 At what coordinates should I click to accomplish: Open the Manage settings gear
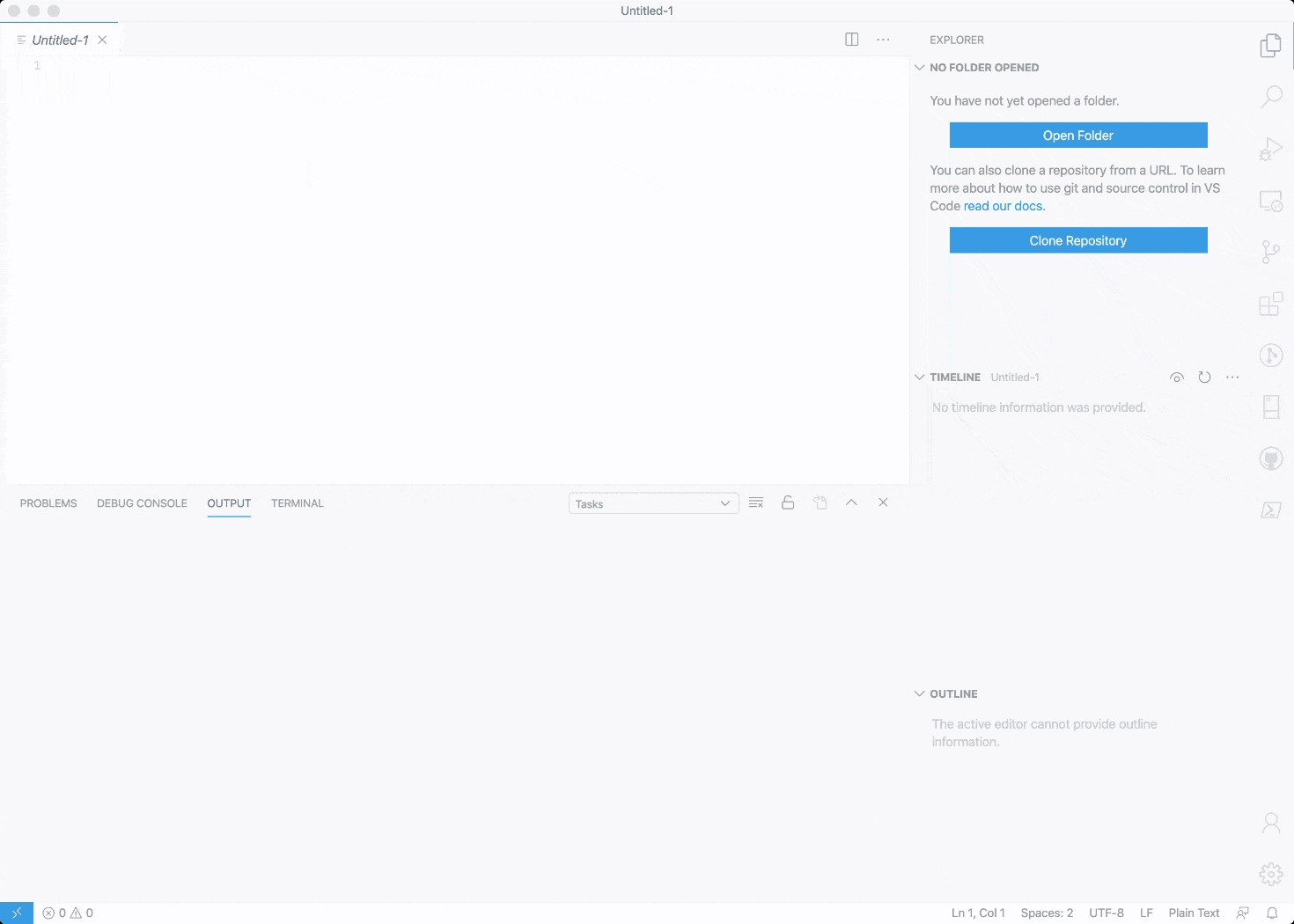click(x=1271, y=874)
